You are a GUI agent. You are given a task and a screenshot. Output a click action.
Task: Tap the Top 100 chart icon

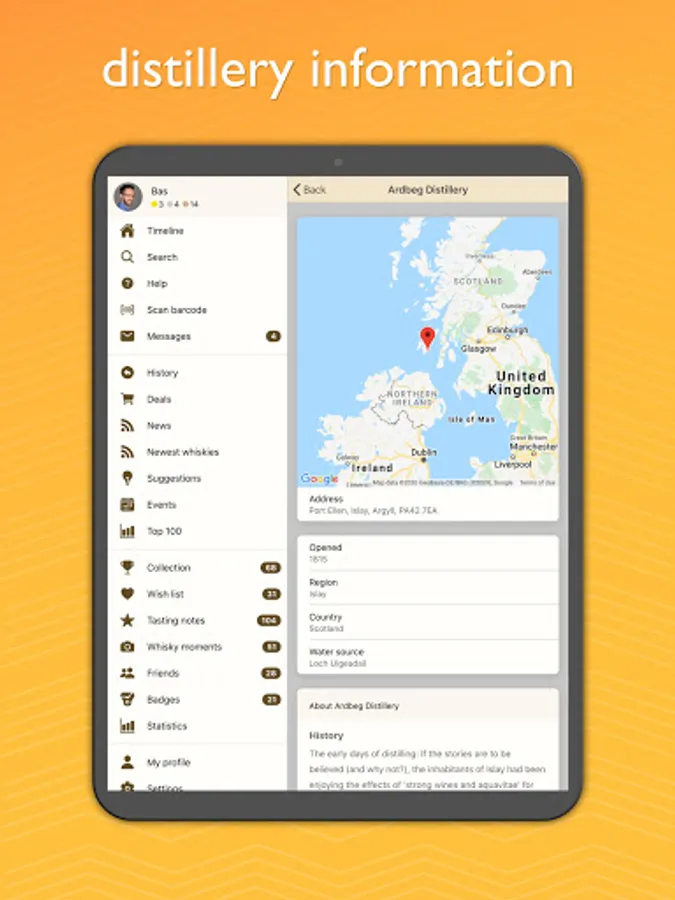pos(127,531)
